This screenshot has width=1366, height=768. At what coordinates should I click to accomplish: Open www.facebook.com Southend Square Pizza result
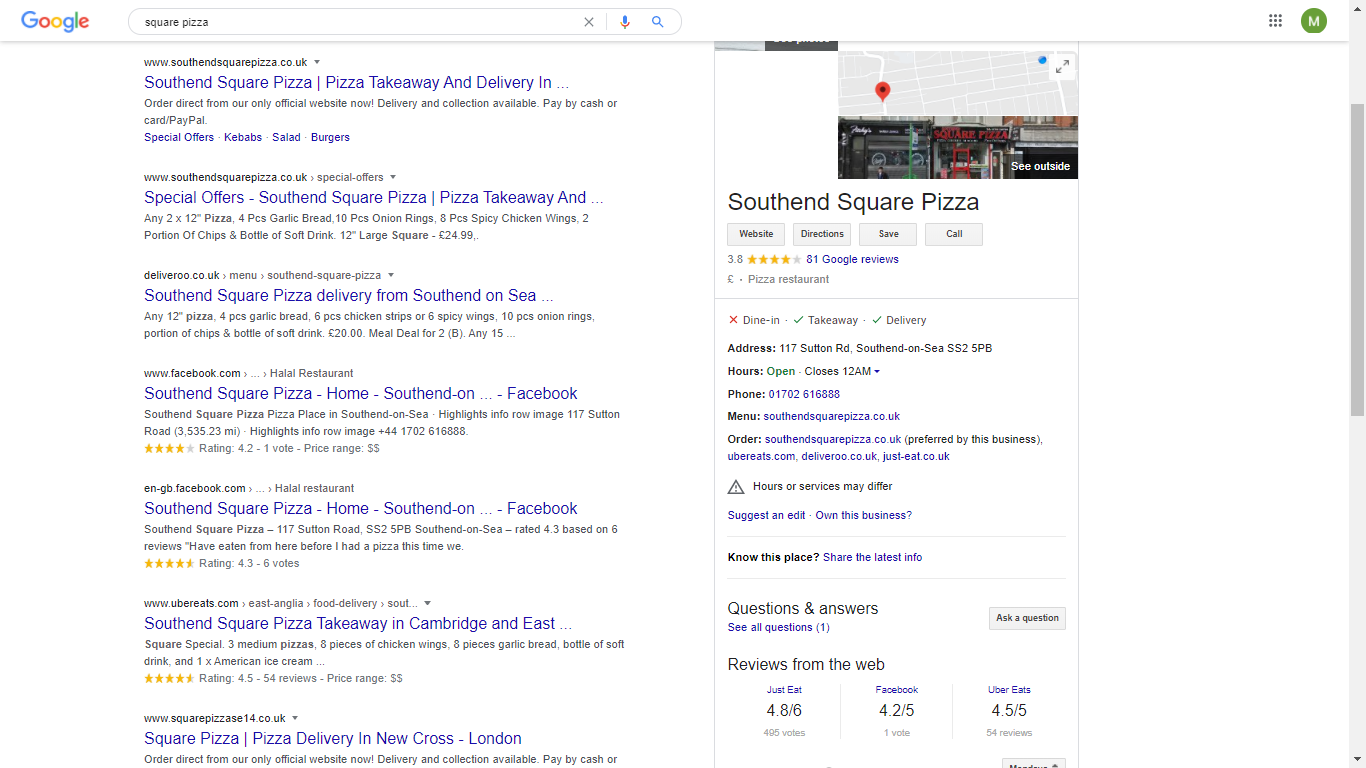click(x=361, y=394)
